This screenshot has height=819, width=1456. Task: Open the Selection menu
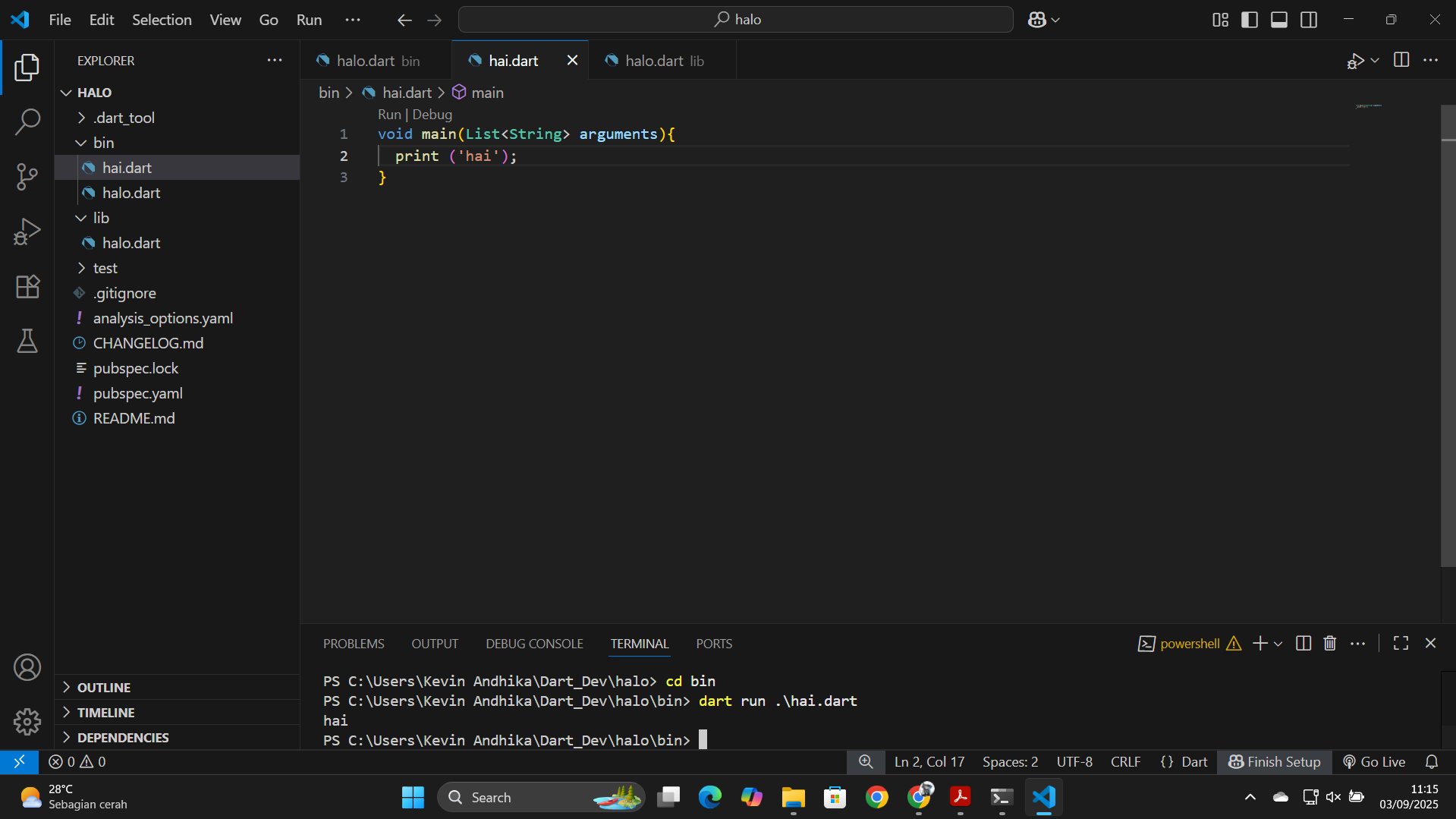click(162, 20)
